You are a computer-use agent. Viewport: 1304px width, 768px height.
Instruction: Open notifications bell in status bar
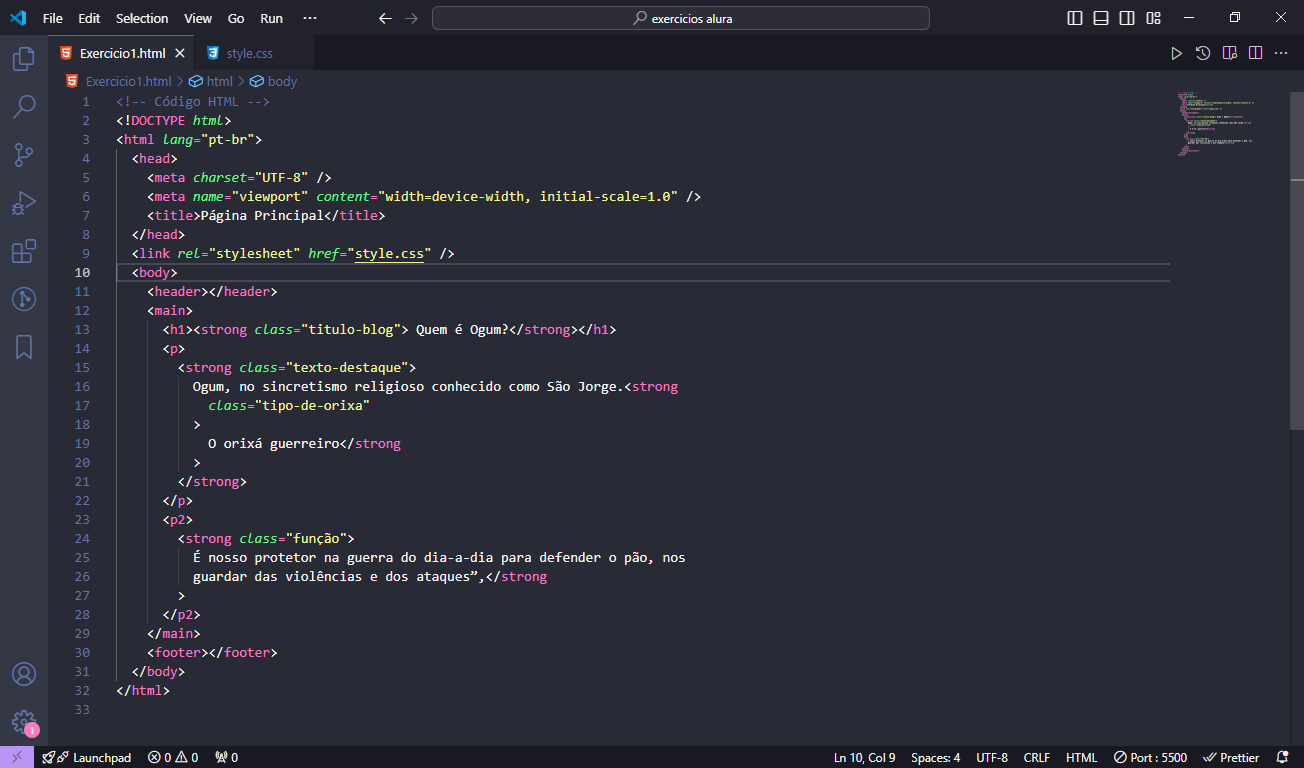(x=1283, y=757)
